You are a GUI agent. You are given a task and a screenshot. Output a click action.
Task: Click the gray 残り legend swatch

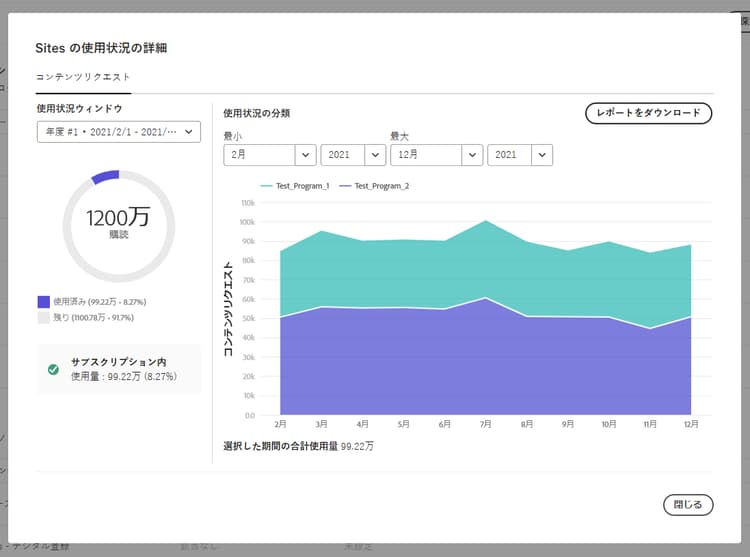(44, 317)
